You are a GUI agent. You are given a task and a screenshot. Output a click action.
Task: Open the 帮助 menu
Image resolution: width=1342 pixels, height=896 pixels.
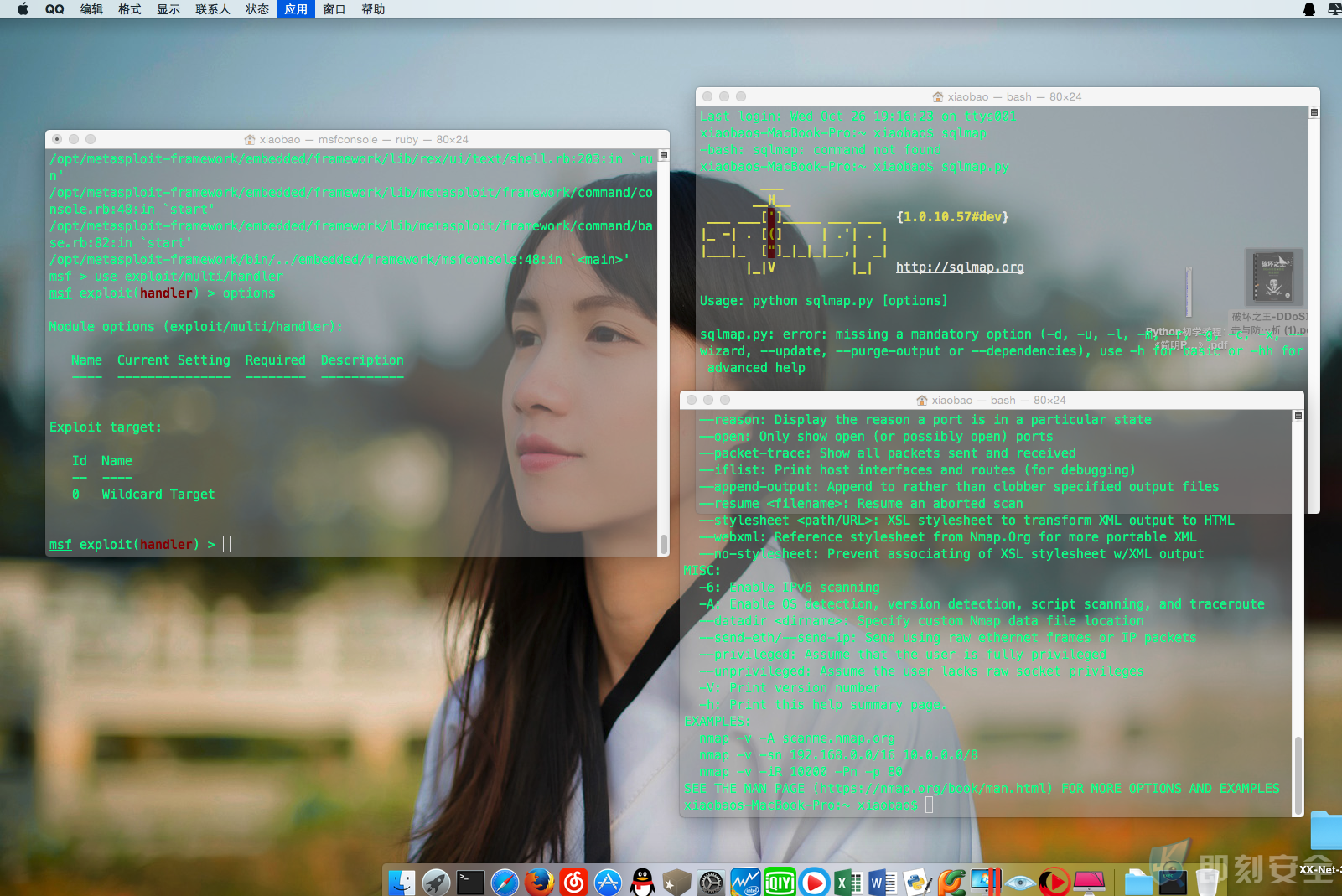tap(373, 9)
